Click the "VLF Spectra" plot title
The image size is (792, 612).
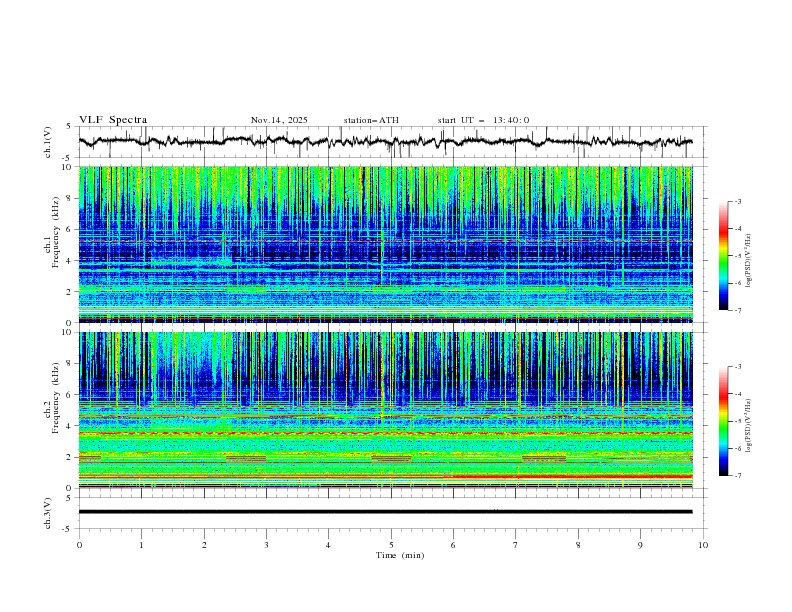click(113, 120)
